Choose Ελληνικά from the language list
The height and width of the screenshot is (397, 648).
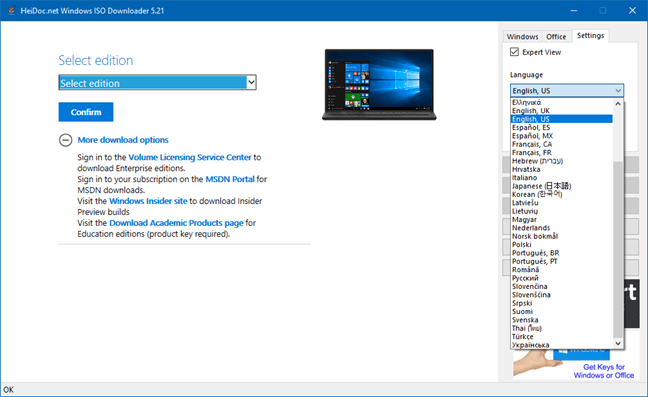click(x=561, y=102)
